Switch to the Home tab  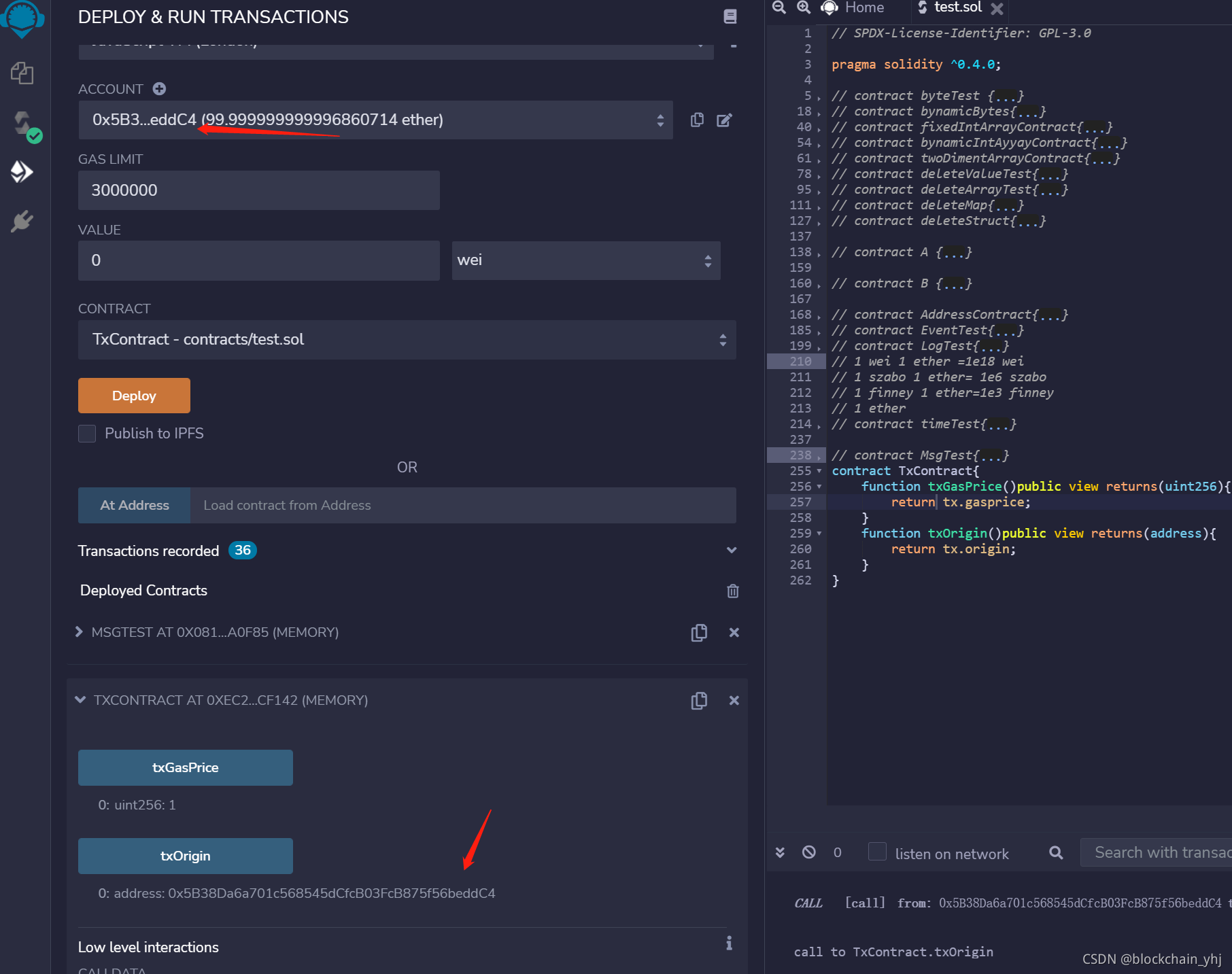tap(853, 8)
